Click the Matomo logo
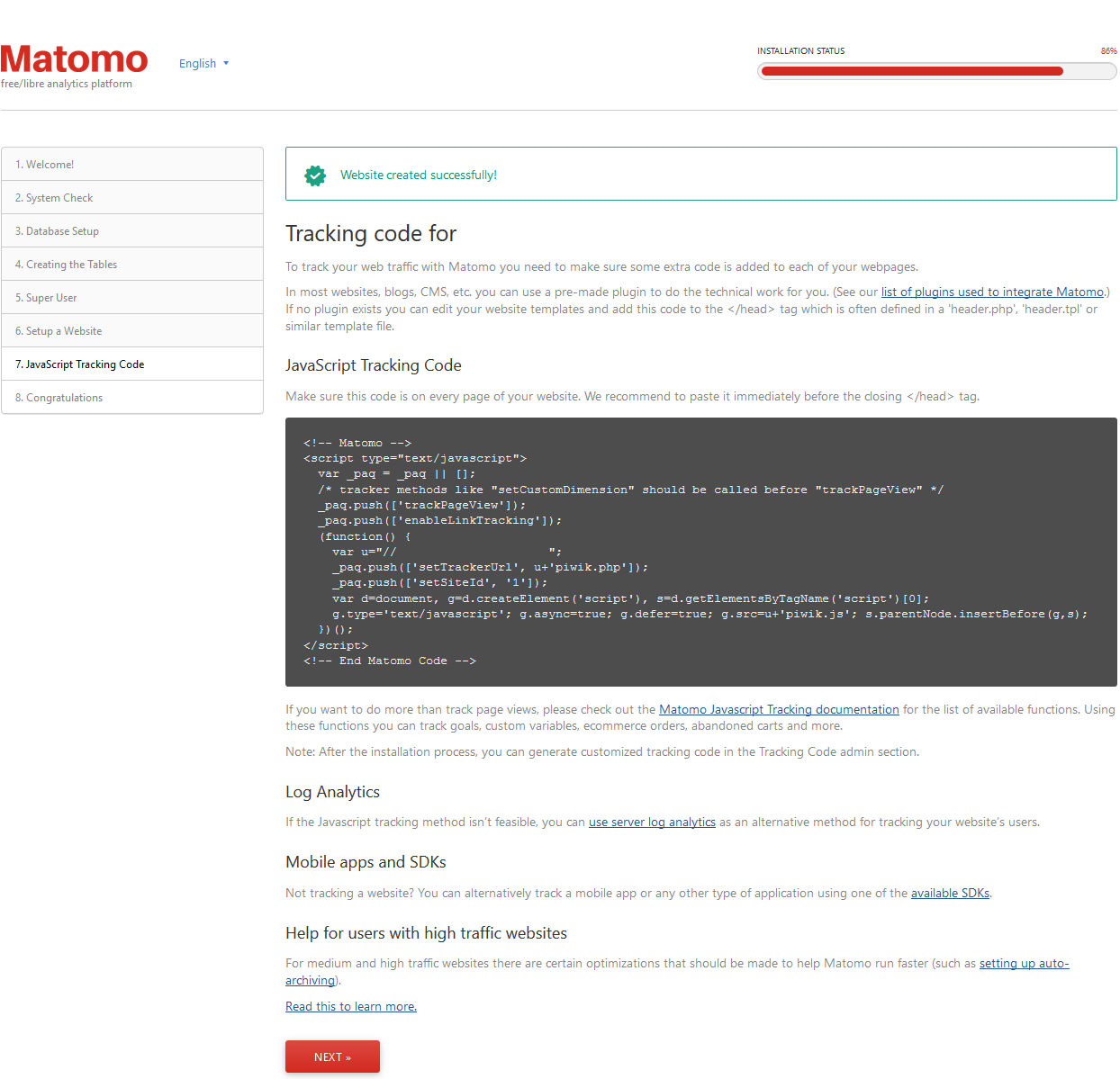 click(75, 60)
